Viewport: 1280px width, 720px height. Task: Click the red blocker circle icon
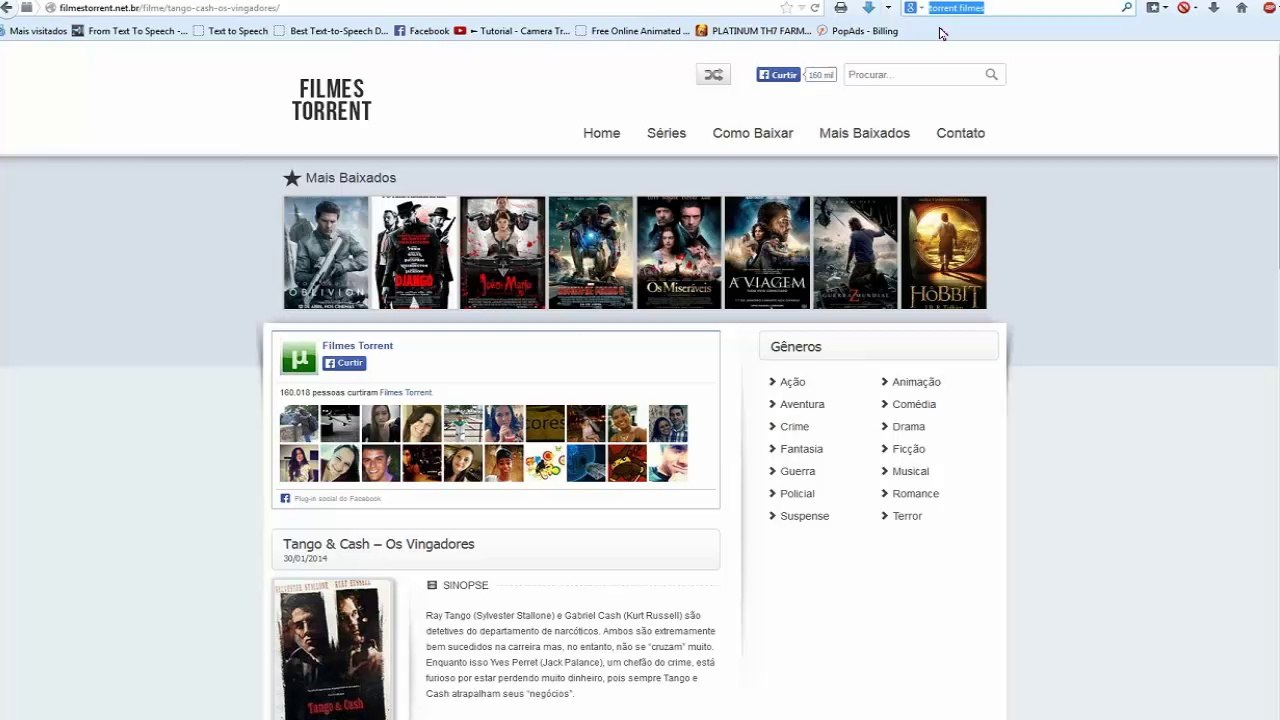(x=1186, y=7)
